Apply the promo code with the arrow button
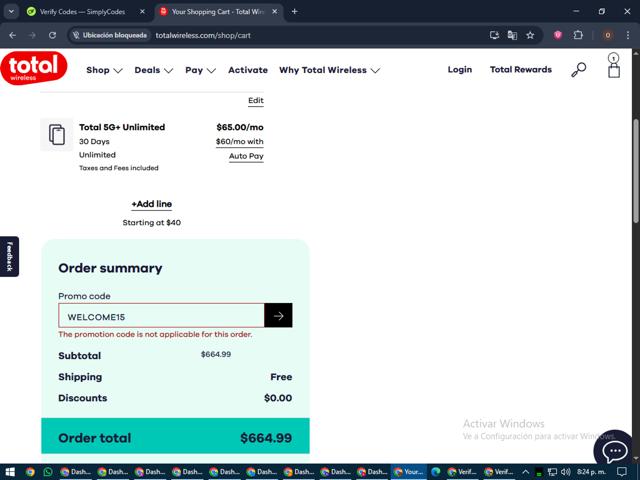Viewport: 640px width, 480px height. point(278,316)
